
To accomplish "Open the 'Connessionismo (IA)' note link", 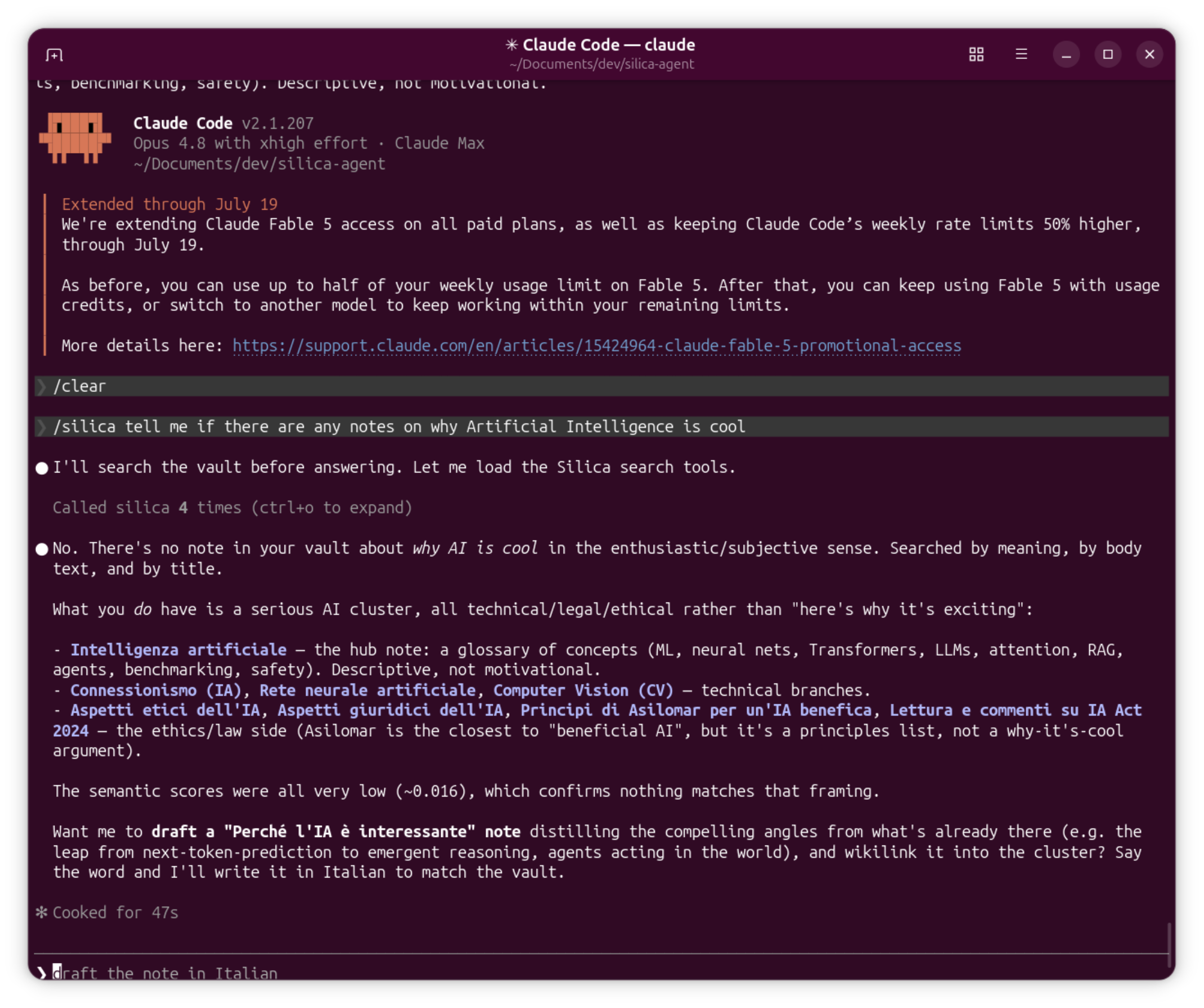I will 156,691.
